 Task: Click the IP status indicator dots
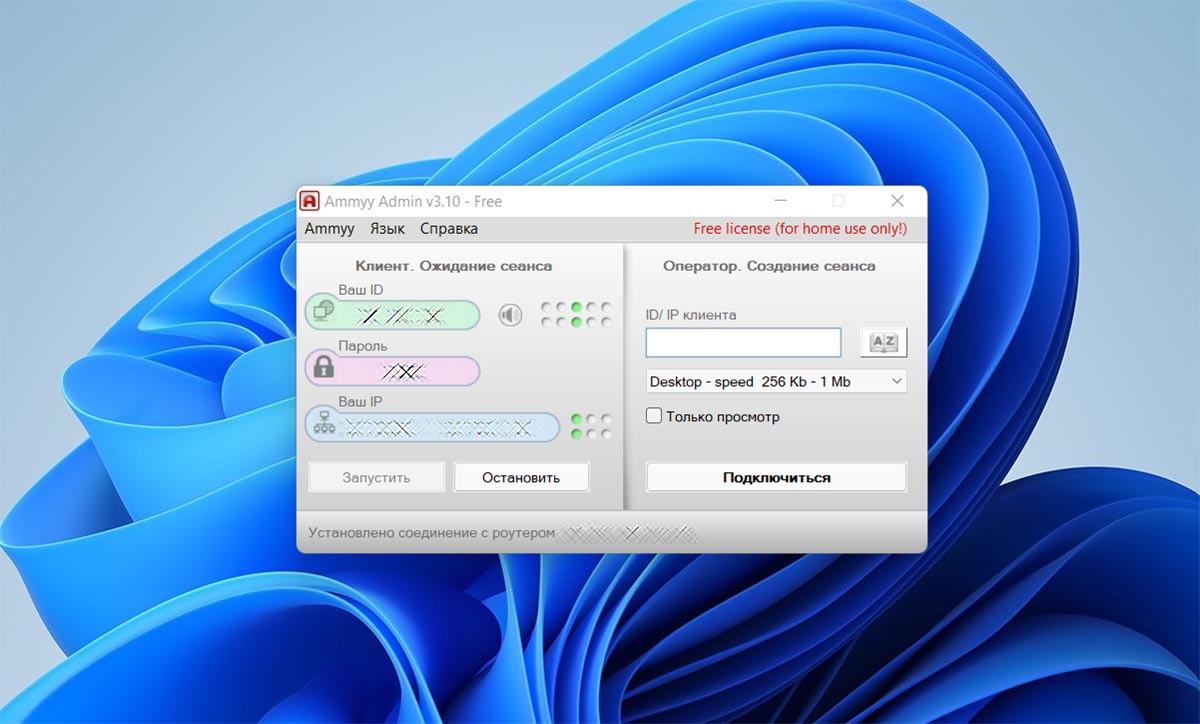click(x=590, y=426)
